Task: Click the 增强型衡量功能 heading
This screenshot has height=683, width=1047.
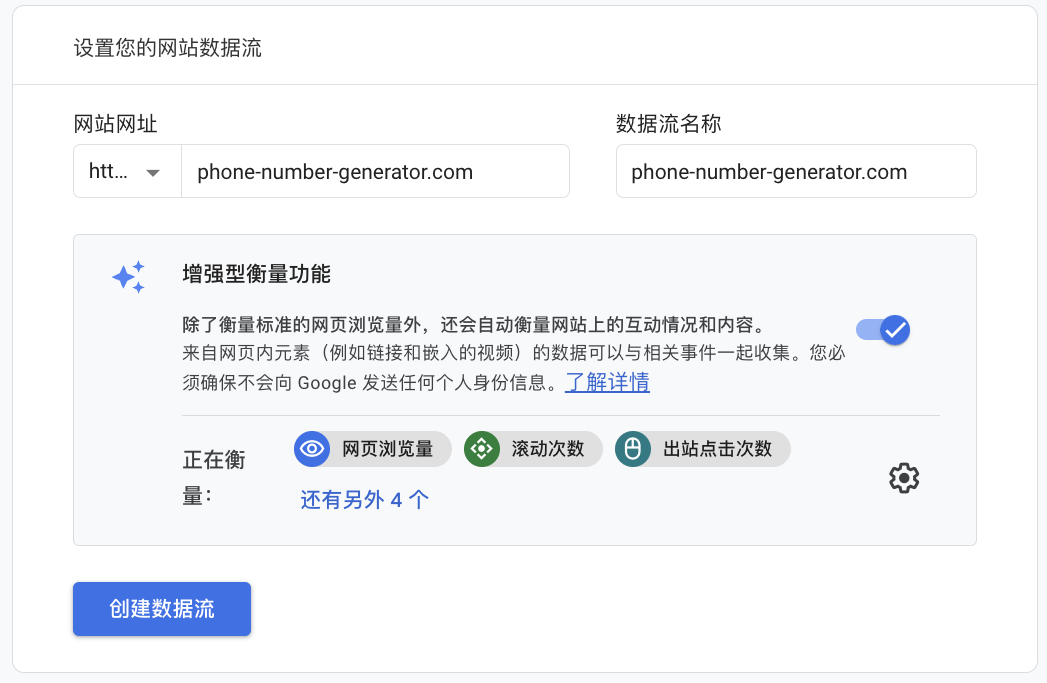Action: coord(257,273)
